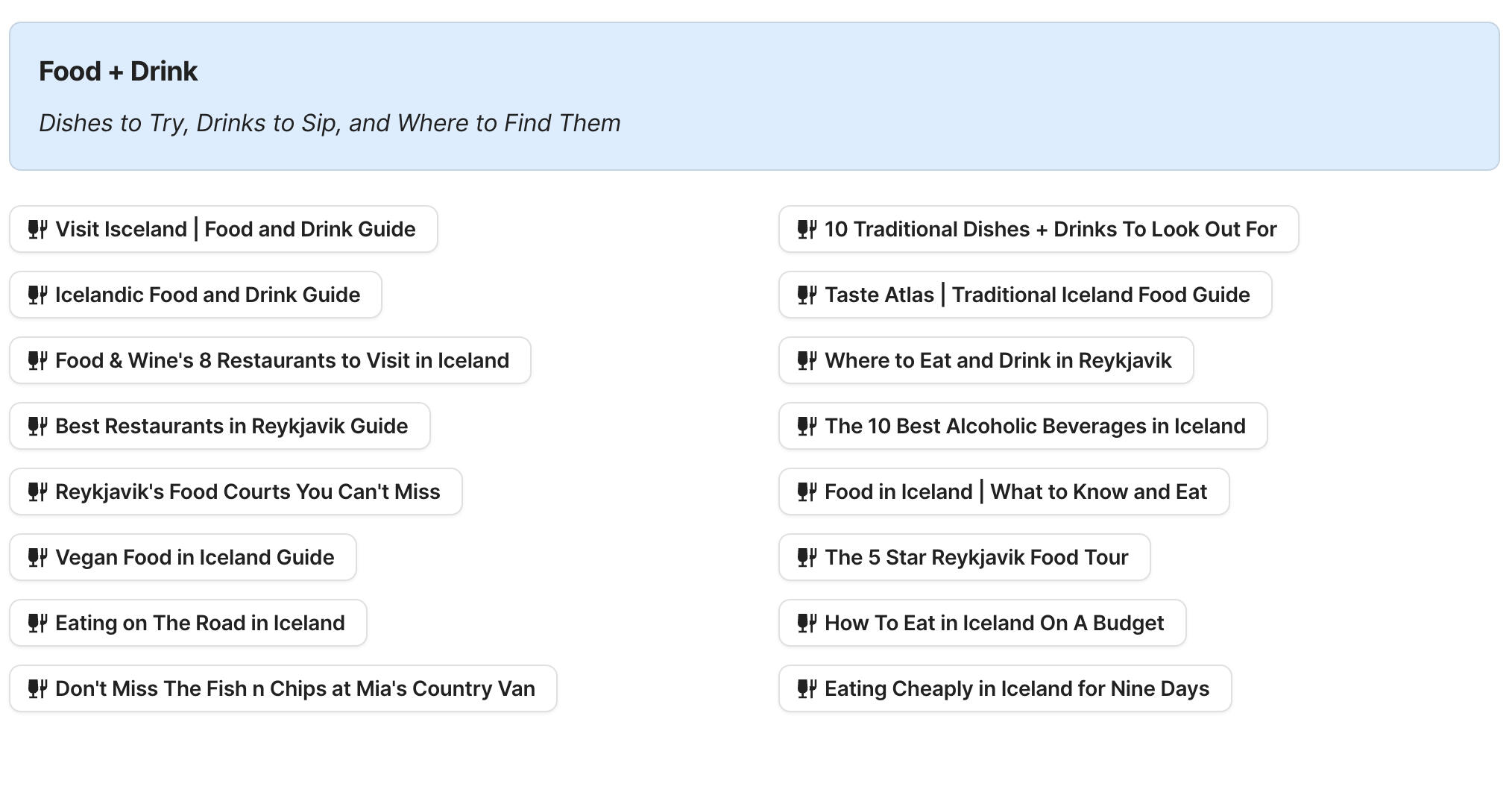This screenshot has height=804, width=1512.
Task: Click the icon next to Eating Cheaply in Iceland
Action: 807,688
